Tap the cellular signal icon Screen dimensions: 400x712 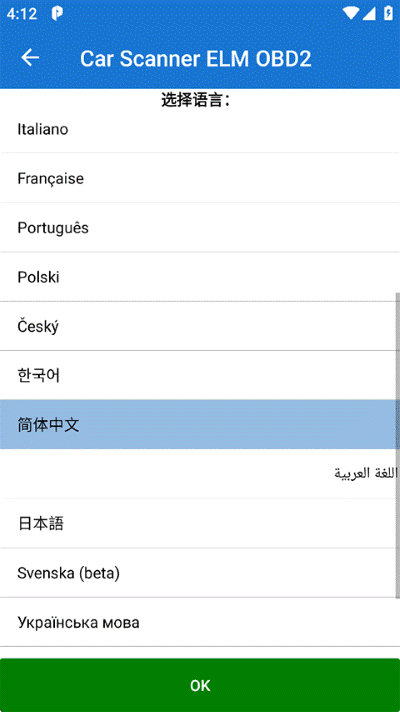click(369, 14)
